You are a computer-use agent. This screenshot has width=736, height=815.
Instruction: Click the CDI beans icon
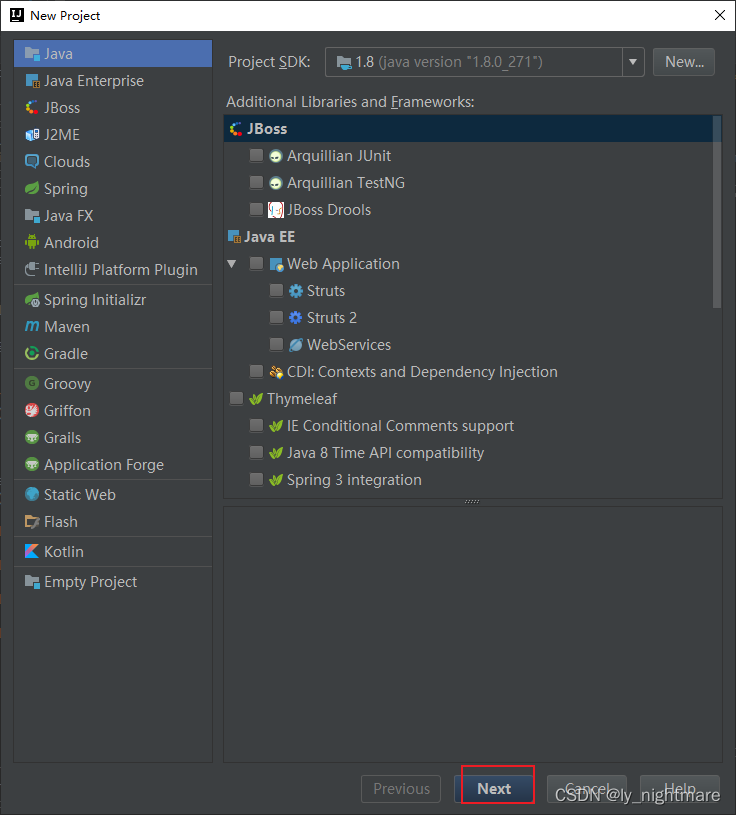[276, 372]
